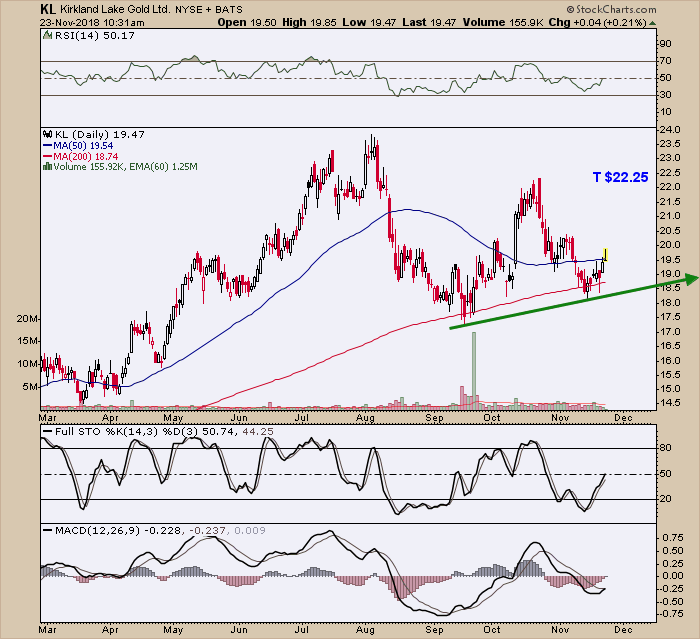Click the green up-triangle change indicator

(652, 23)
